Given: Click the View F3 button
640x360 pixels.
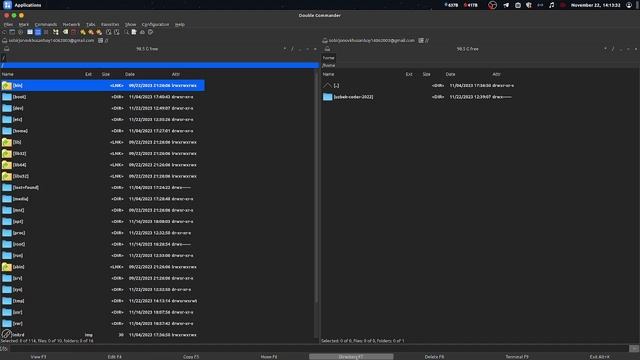Looking at the screenshot, I should coord(38,357).
